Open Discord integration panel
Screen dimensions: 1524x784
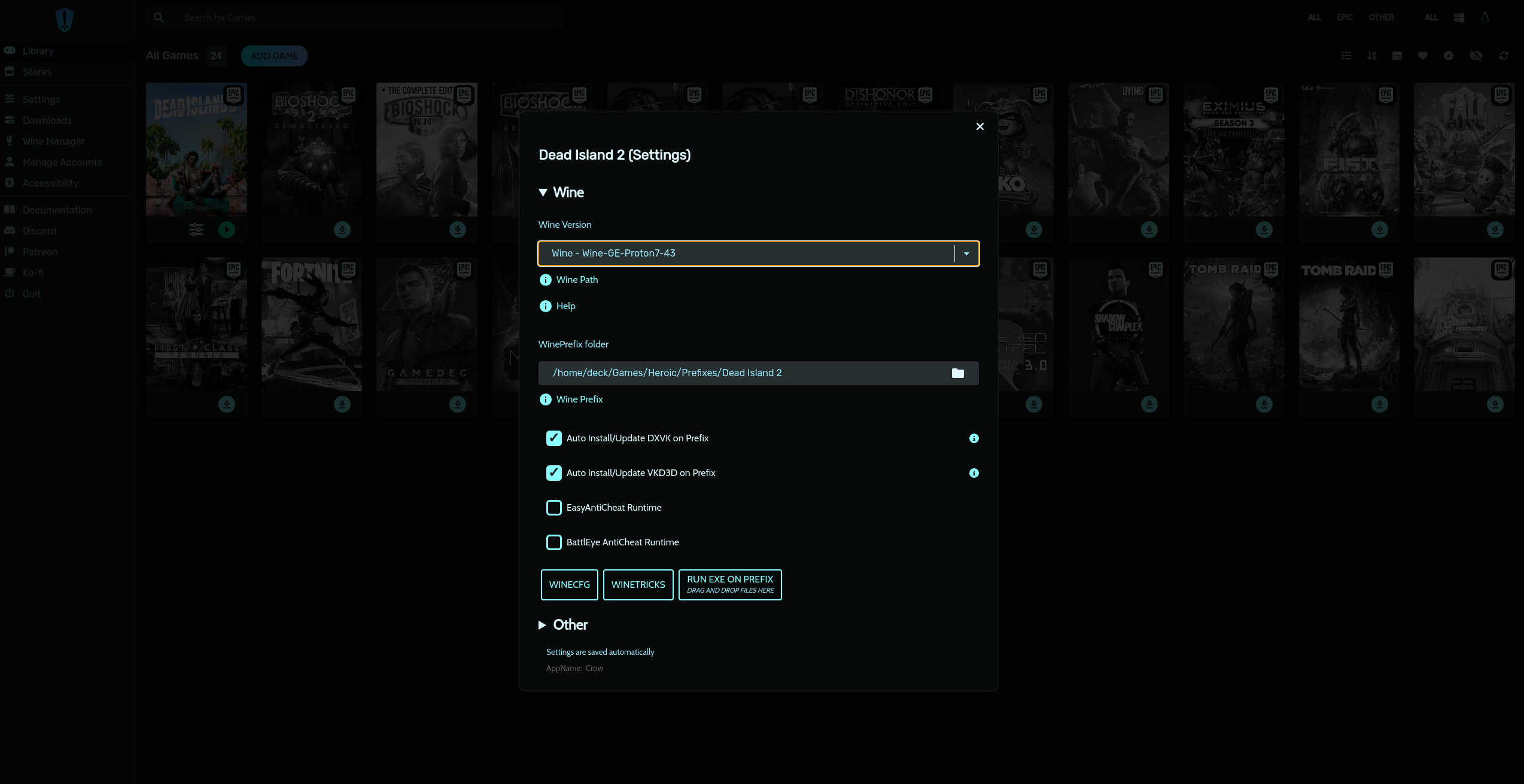click(x=38, y=231)
